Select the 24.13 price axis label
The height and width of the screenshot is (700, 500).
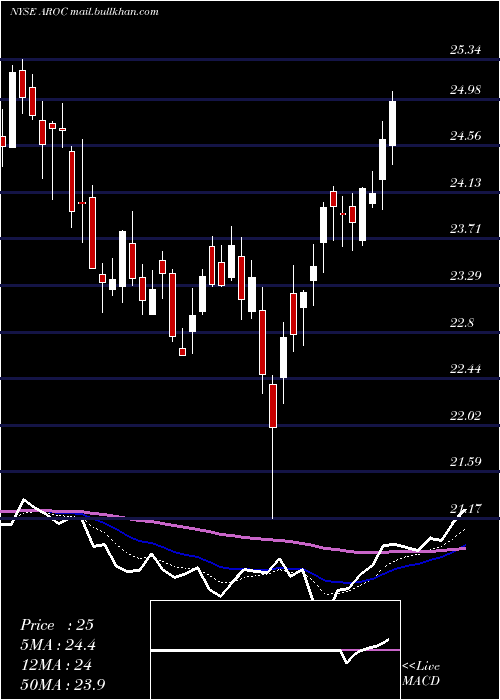click(466, 183)
